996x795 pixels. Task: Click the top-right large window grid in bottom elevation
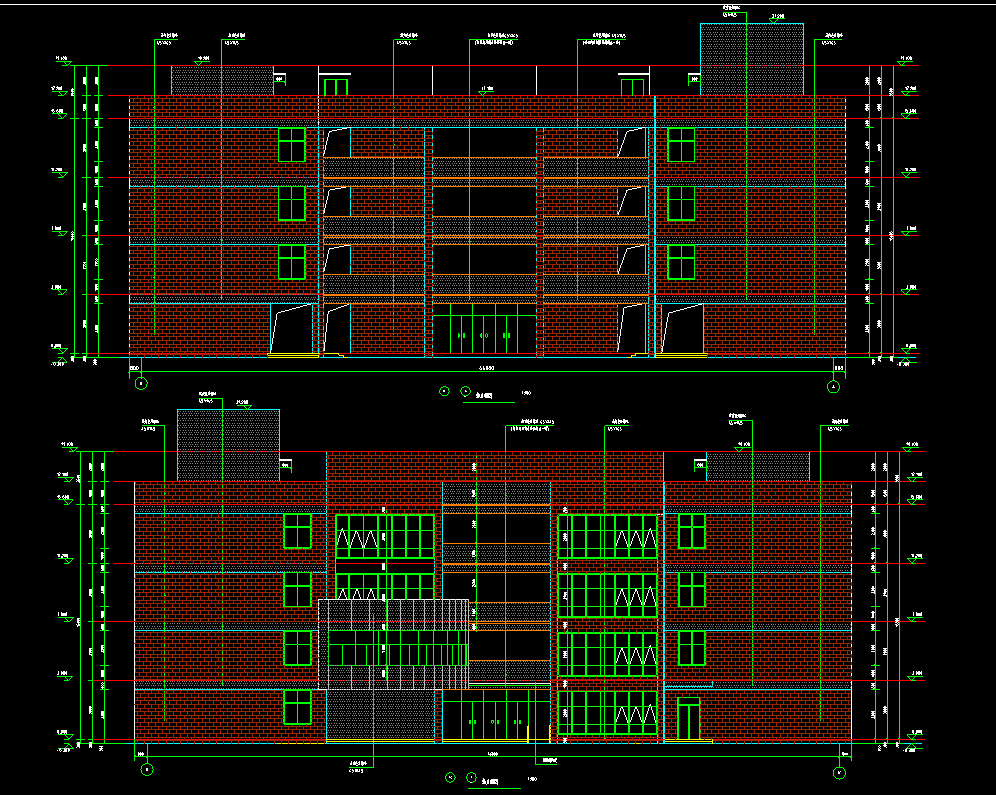pyautogui.click(x=609, y=536)
